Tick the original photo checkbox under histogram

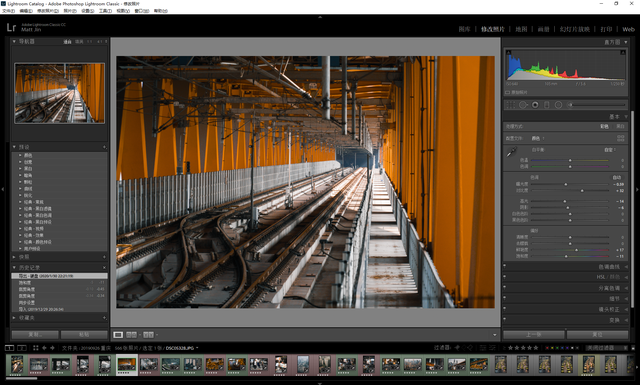(508, 92)
